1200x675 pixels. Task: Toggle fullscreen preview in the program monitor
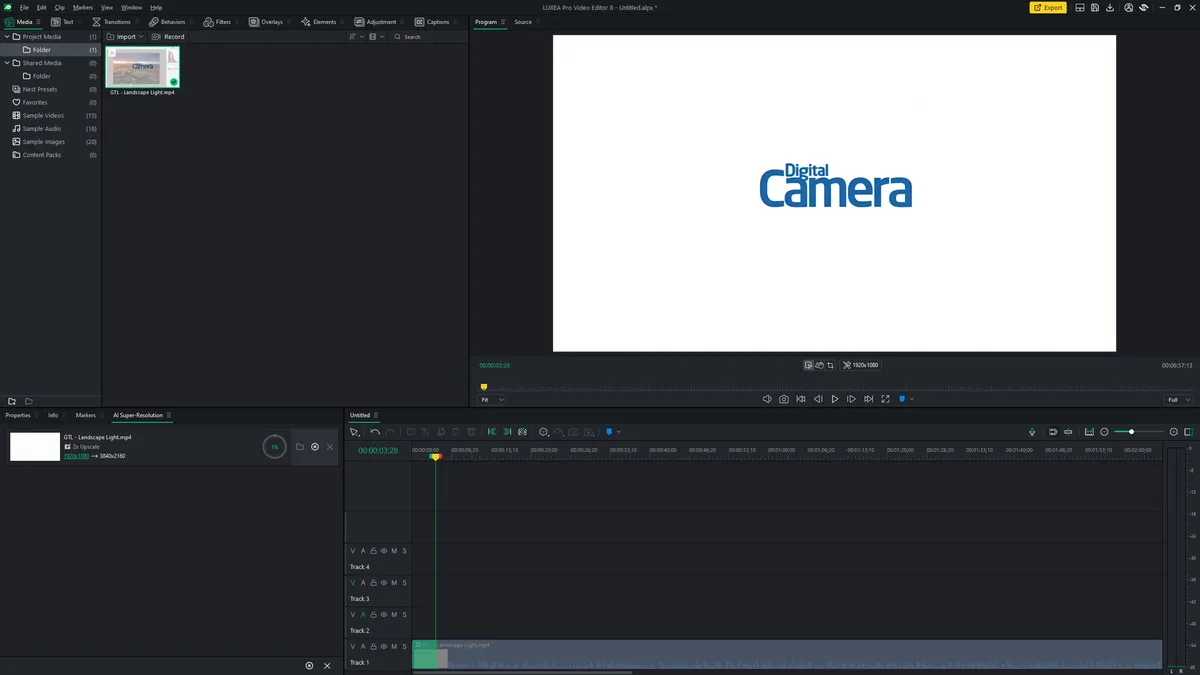point(885,399)
